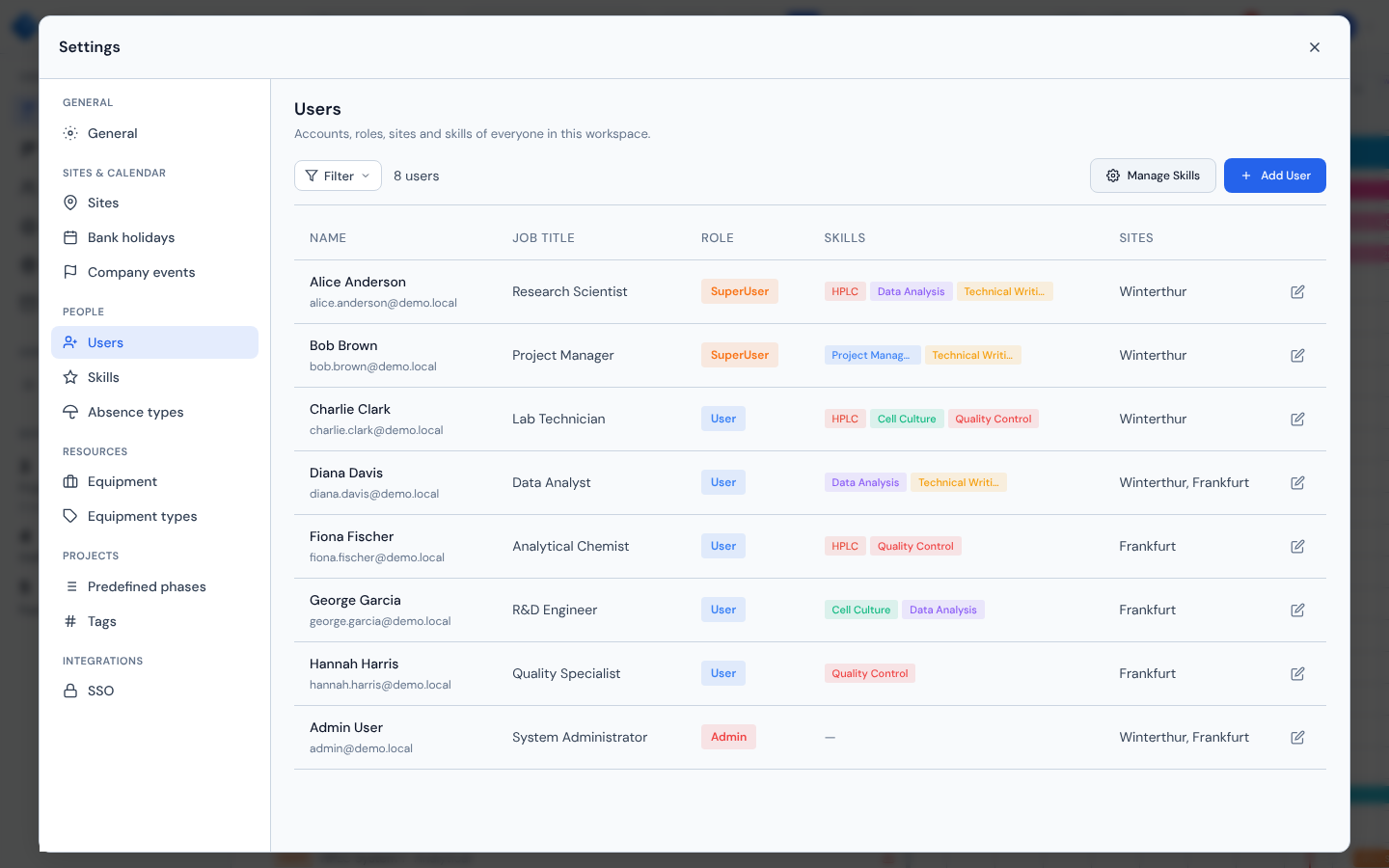Open General settings
This screenshot has height=868, width=1389.
154,133
